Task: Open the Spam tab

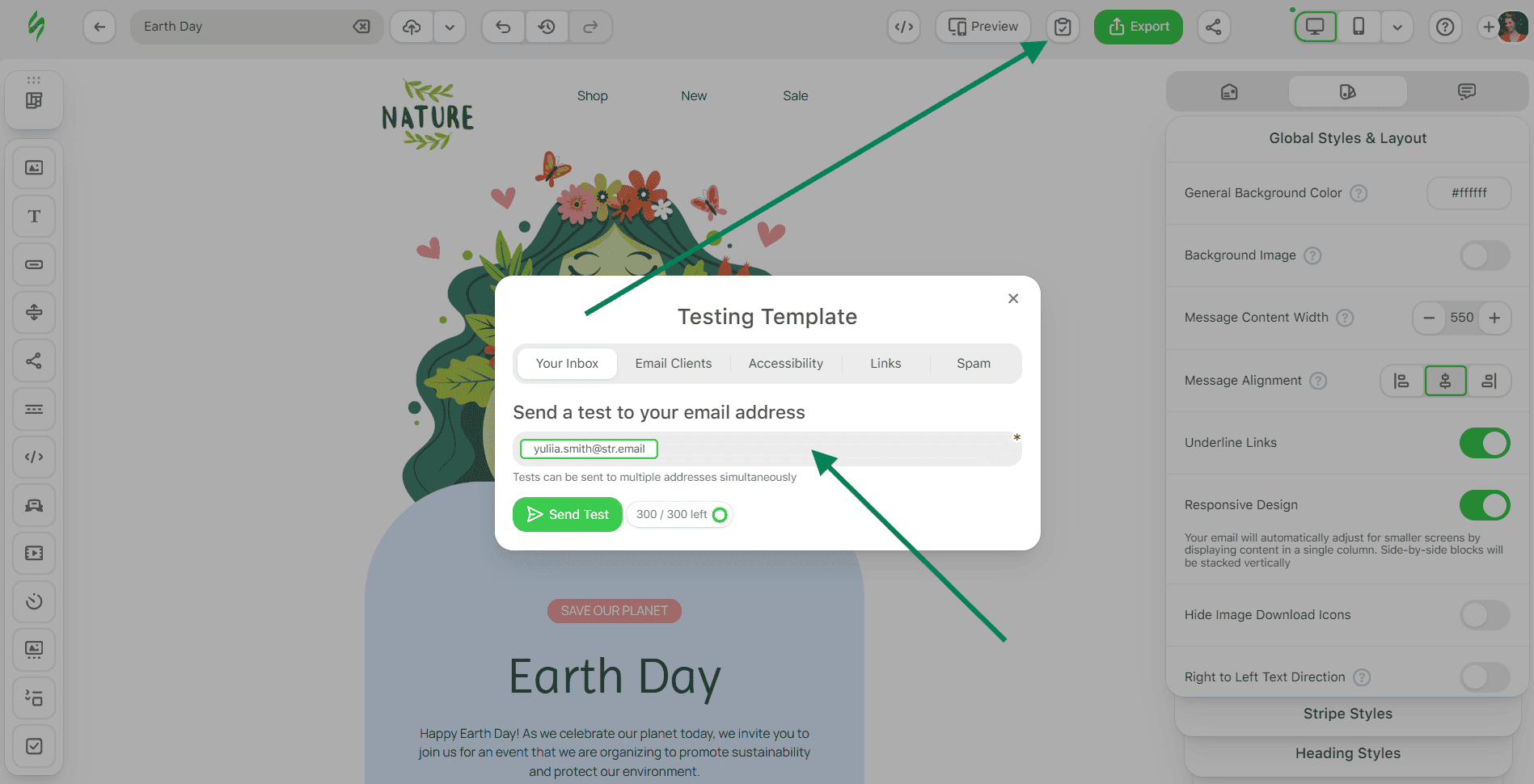Action: [x=974, y=364]
